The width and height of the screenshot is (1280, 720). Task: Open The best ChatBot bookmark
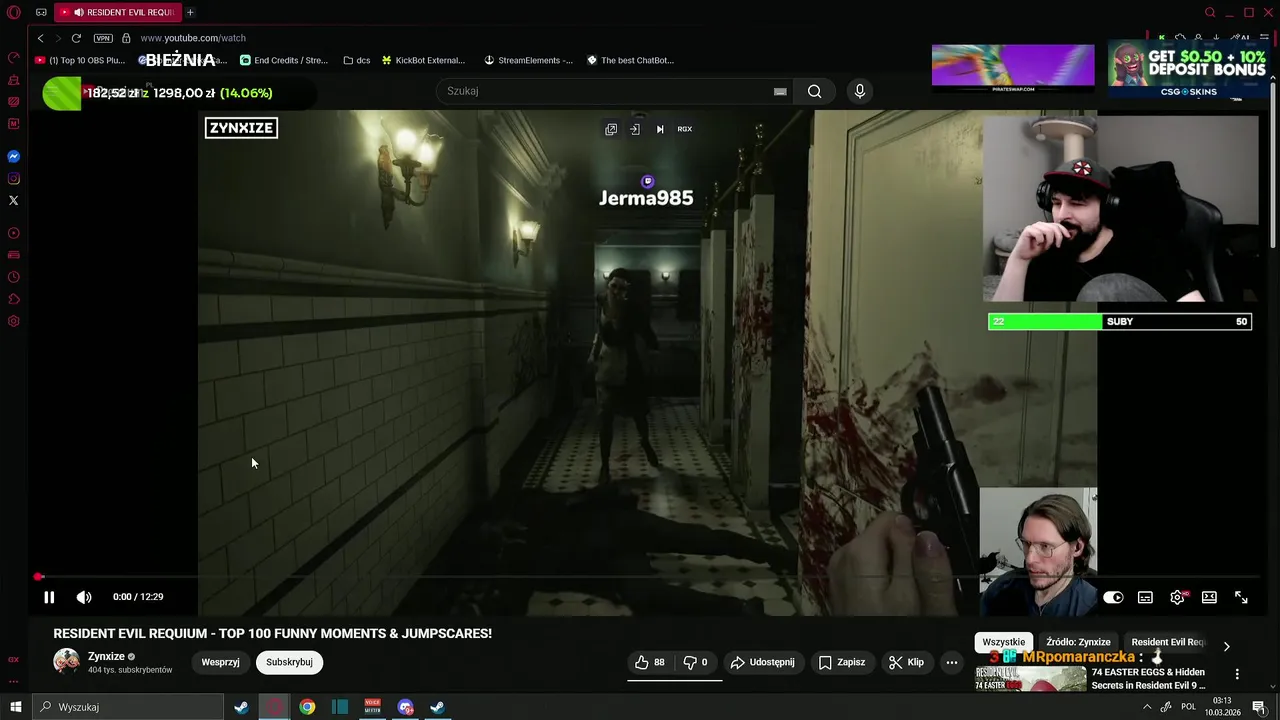click(630, 60)
